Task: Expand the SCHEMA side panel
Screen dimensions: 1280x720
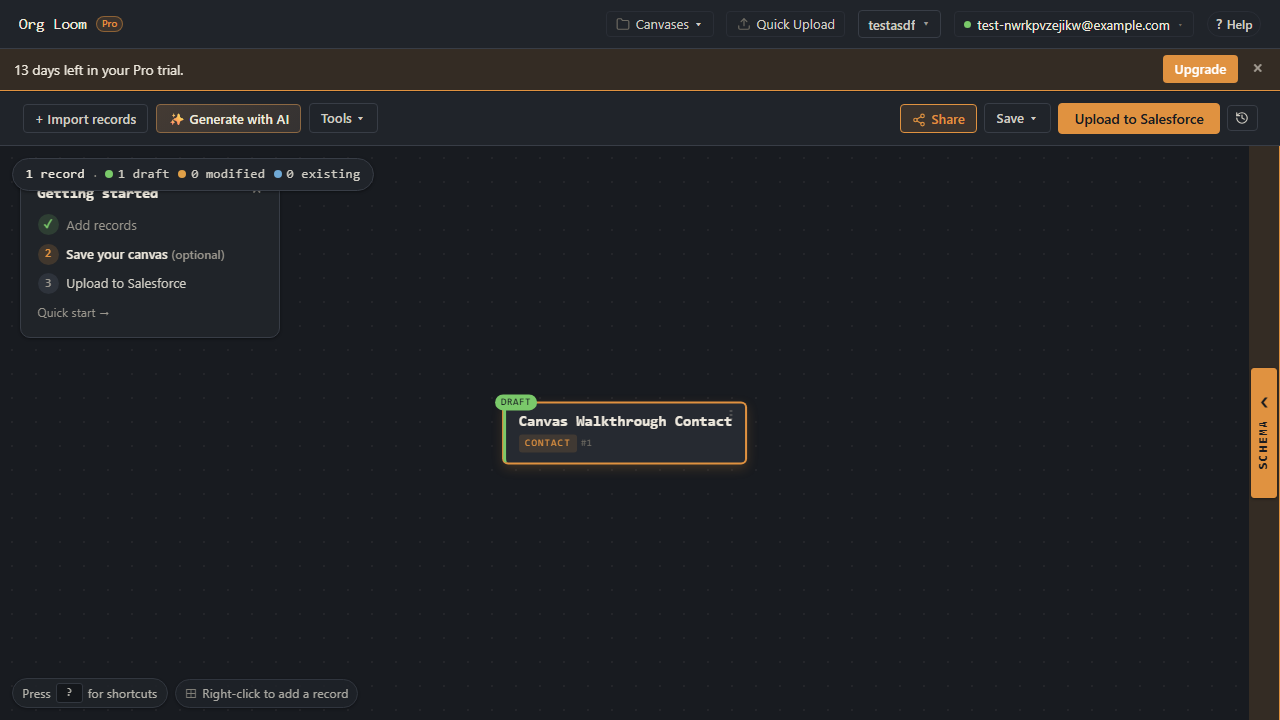Action: pyautogui.click(x=1264, y=433)
